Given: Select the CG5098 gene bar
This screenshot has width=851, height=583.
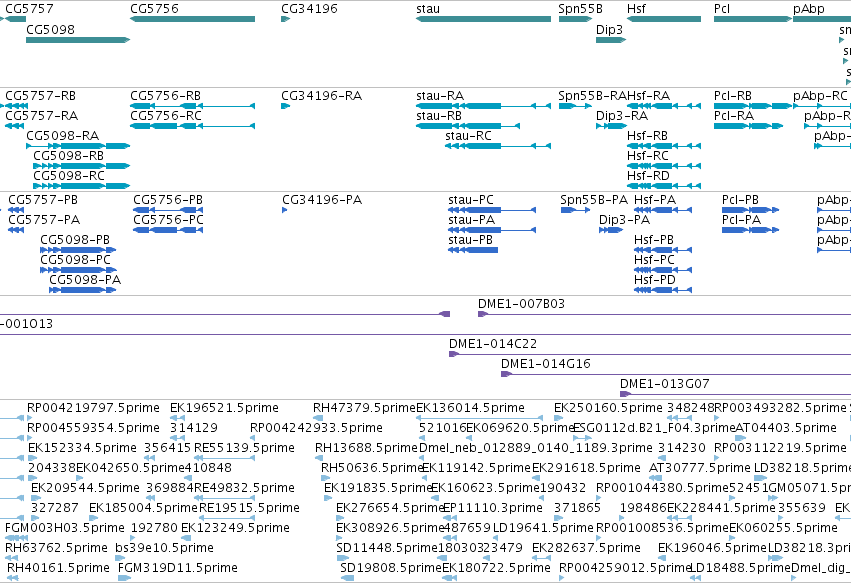Looking at the screenshot, I should (78, 40).
